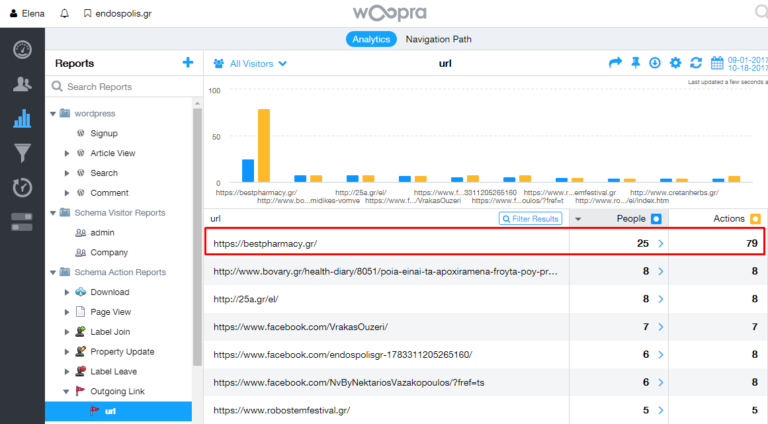This screenshot has width=768, height=424.
Task: Expand the Comment report node
Action: tap(67, 193)
